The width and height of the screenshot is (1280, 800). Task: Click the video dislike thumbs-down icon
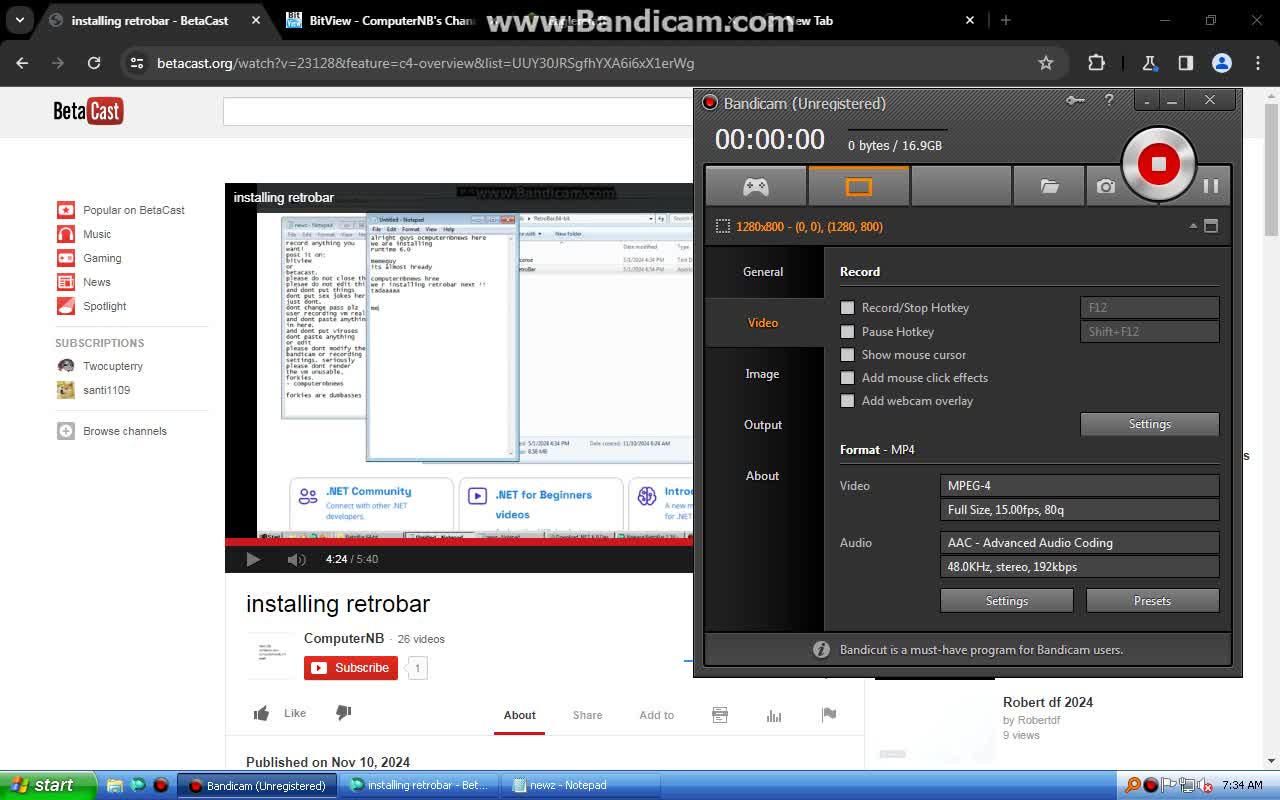coord(343,713)
